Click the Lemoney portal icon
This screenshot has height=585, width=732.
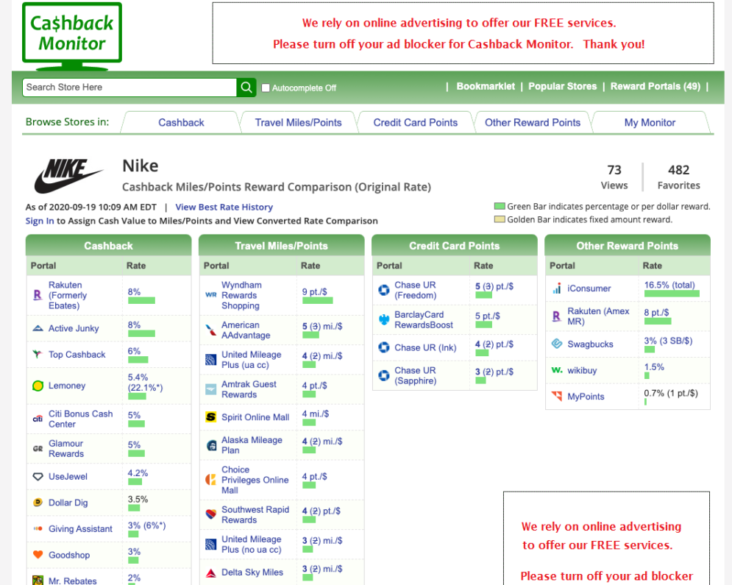tap(38, 386)
